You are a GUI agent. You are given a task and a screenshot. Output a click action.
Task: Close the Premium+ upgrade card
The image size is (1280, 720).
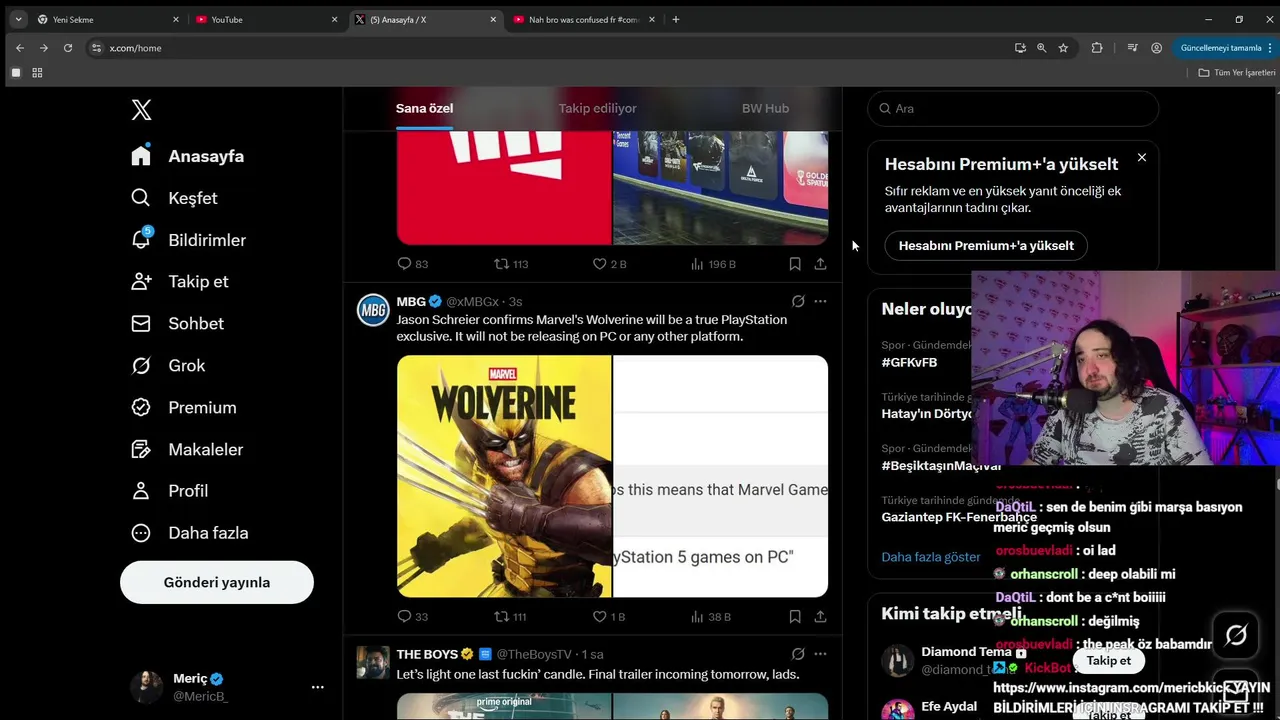tap(1142, 158)
